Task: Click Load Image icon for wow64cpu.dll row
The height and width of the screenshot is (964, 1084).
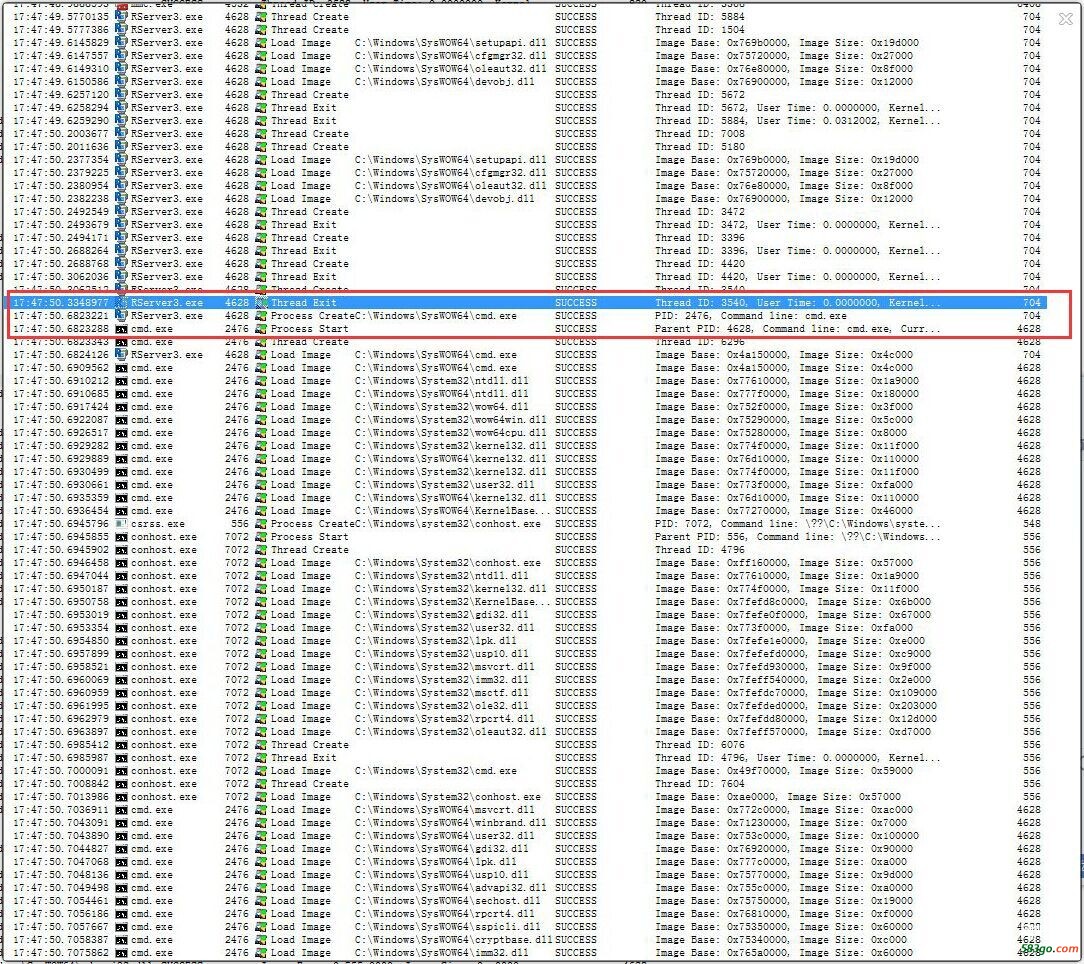Action: tap(262, 433)
